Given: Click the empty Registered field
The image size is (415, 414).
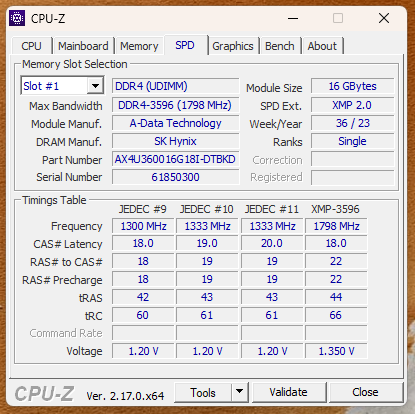Looking at the screenshot, I should pyautogui.click(x=353, y=177).
